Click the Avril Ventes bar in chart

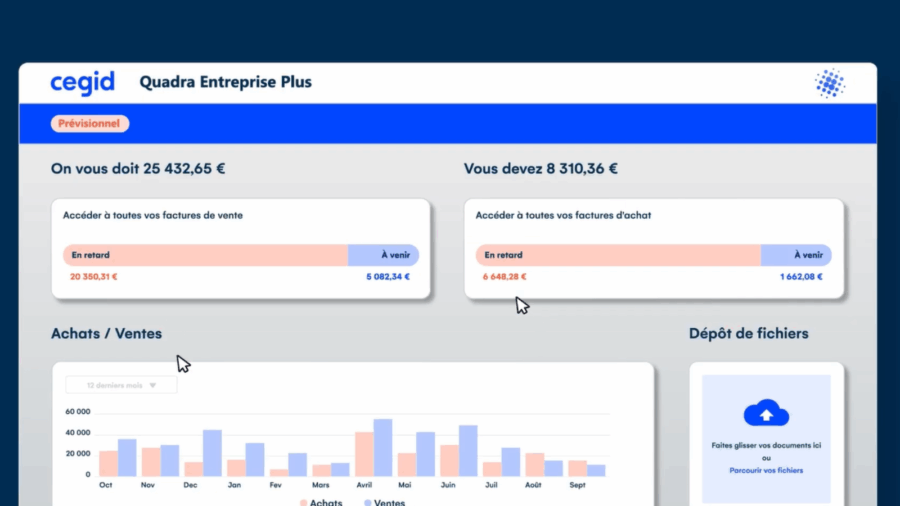tap(383, 447)
